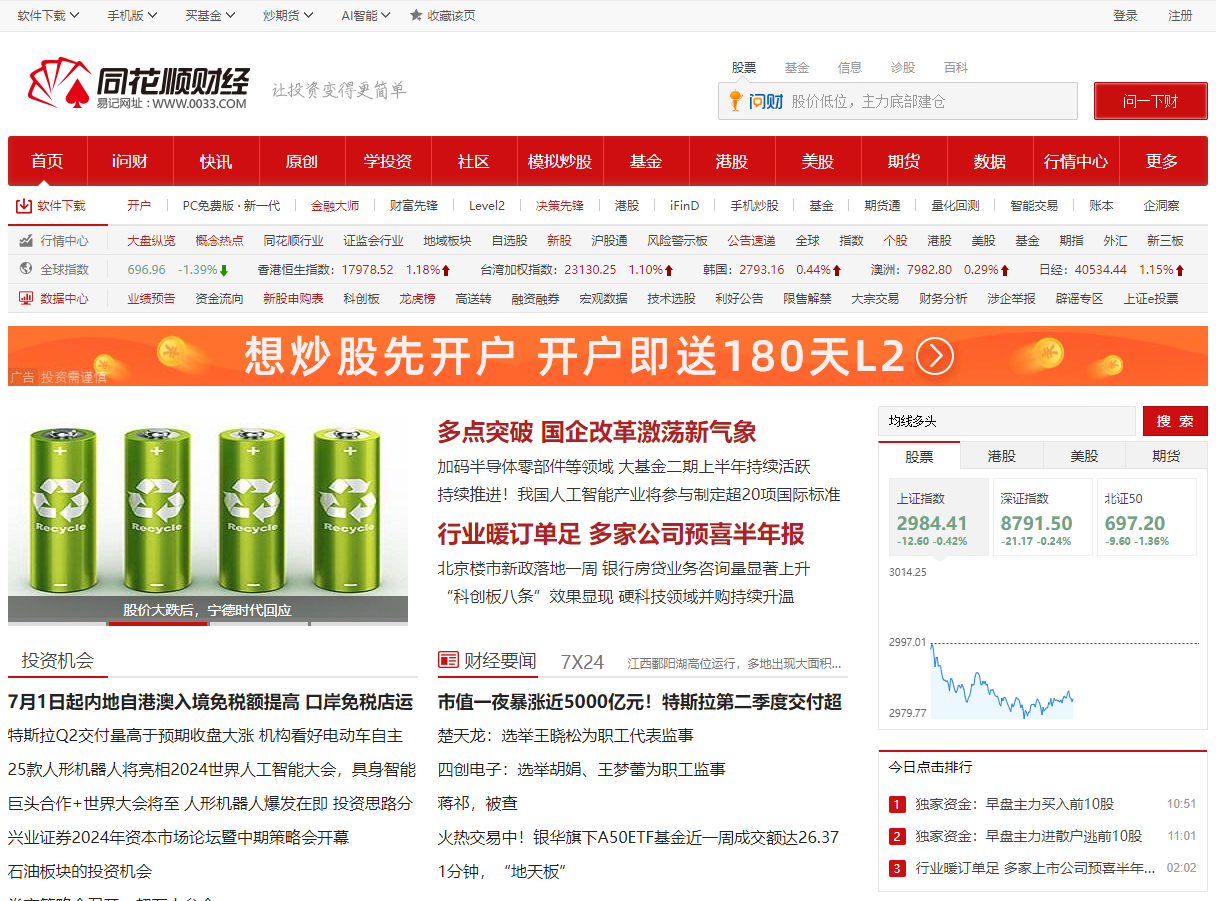1216x901 pixels.
Task: Click the chart icon beside 行情中心 row
Action: click(x=26, y=241)
